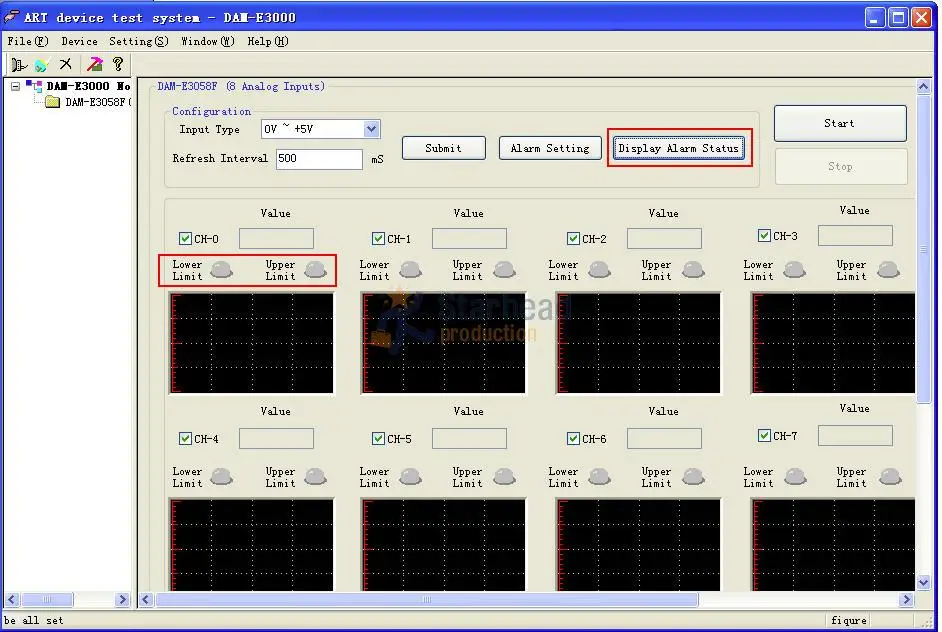Click CH-5 Upper Limit alarm indicator lamp
Image resolution: width=942 pixels, height=632 pixels.
point(505,476)
